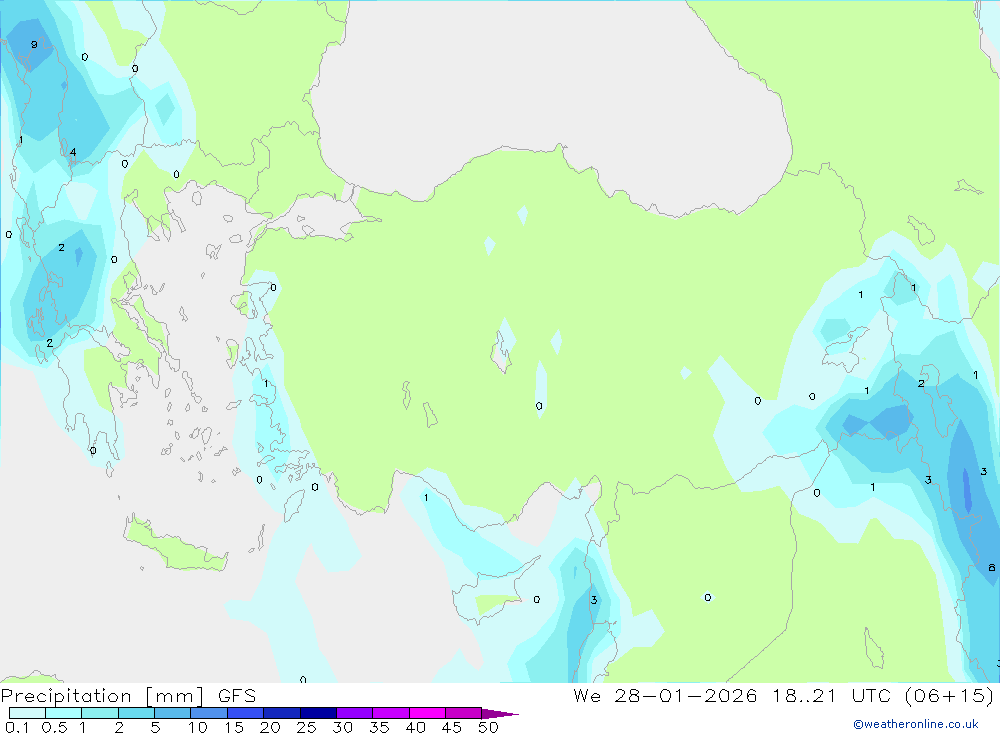Click the 40–45 mm magenta legend swatch
This screenshot has width=1000, height=733.
click(427, 713)
